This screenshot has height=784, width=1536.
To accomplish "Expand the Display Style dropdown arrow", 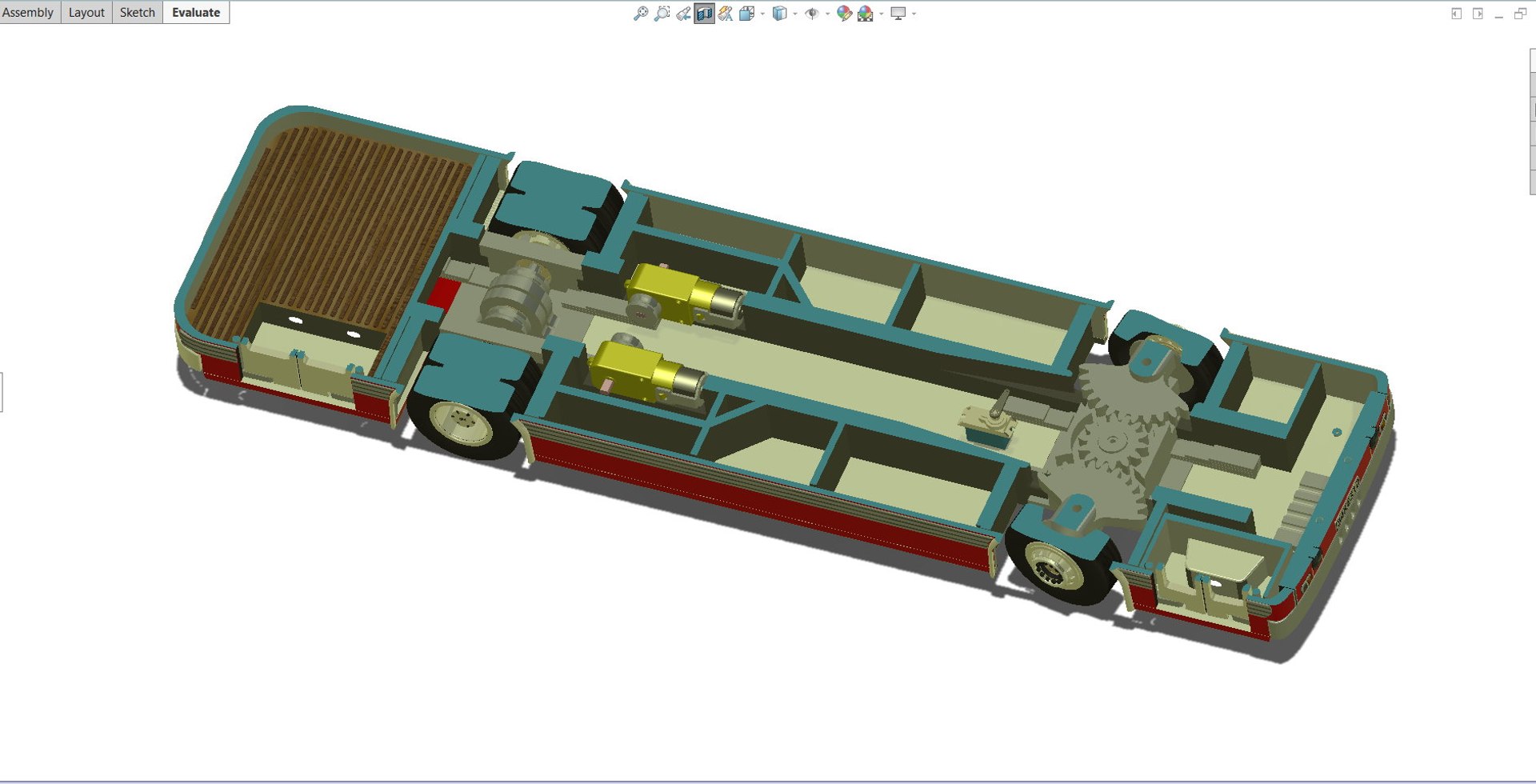I will 795,14.
